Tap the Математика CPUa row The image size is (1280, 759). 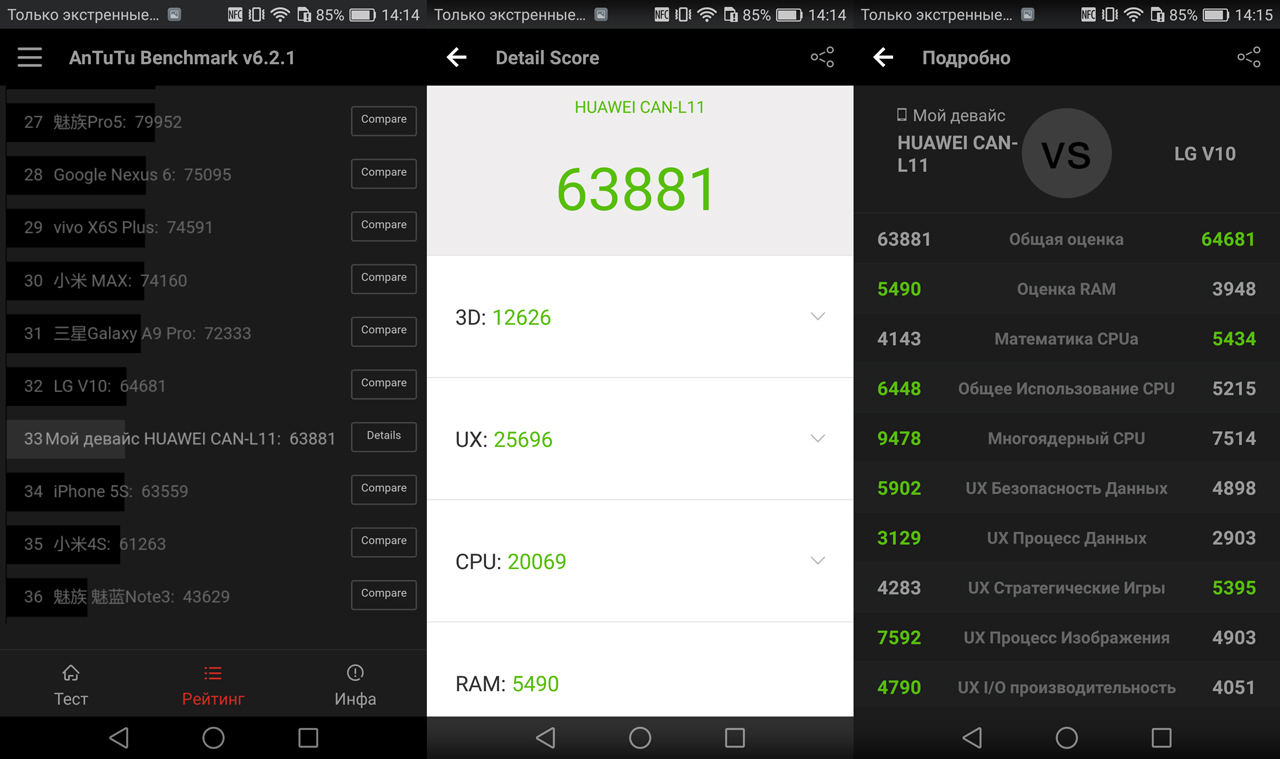coord(1067,339)
